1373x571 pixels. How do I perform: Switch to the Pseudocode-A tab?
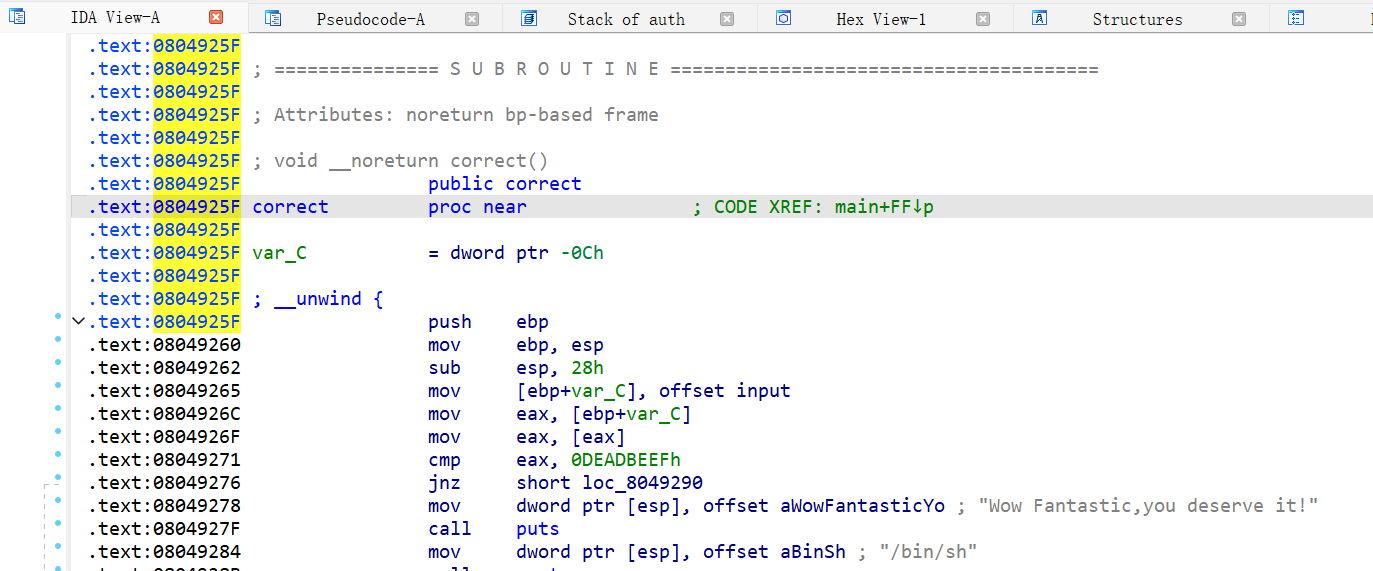click(x=370, y=19)
